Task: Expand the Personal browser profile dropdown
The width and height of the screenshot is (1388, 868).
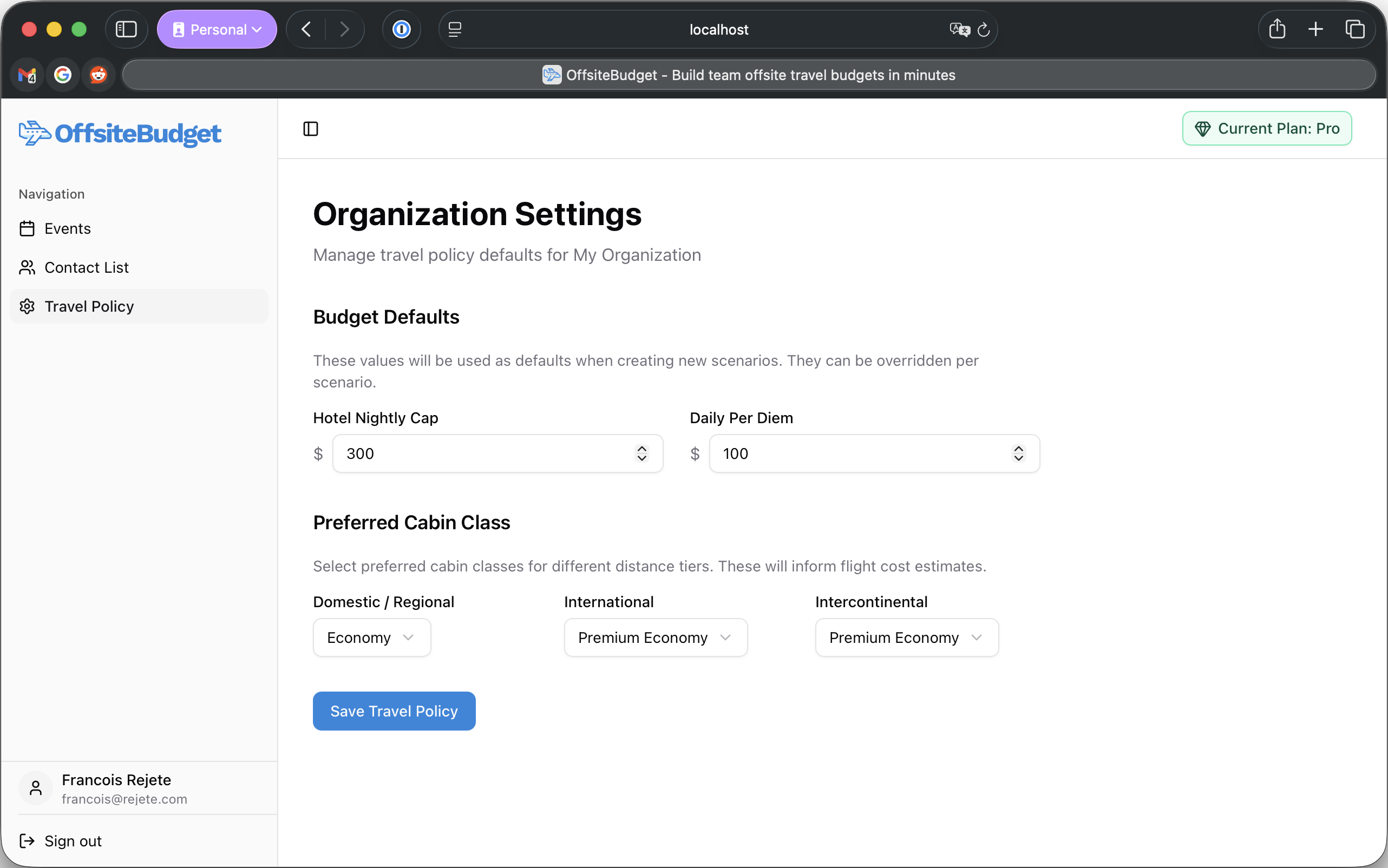Action: pos(217,29)
